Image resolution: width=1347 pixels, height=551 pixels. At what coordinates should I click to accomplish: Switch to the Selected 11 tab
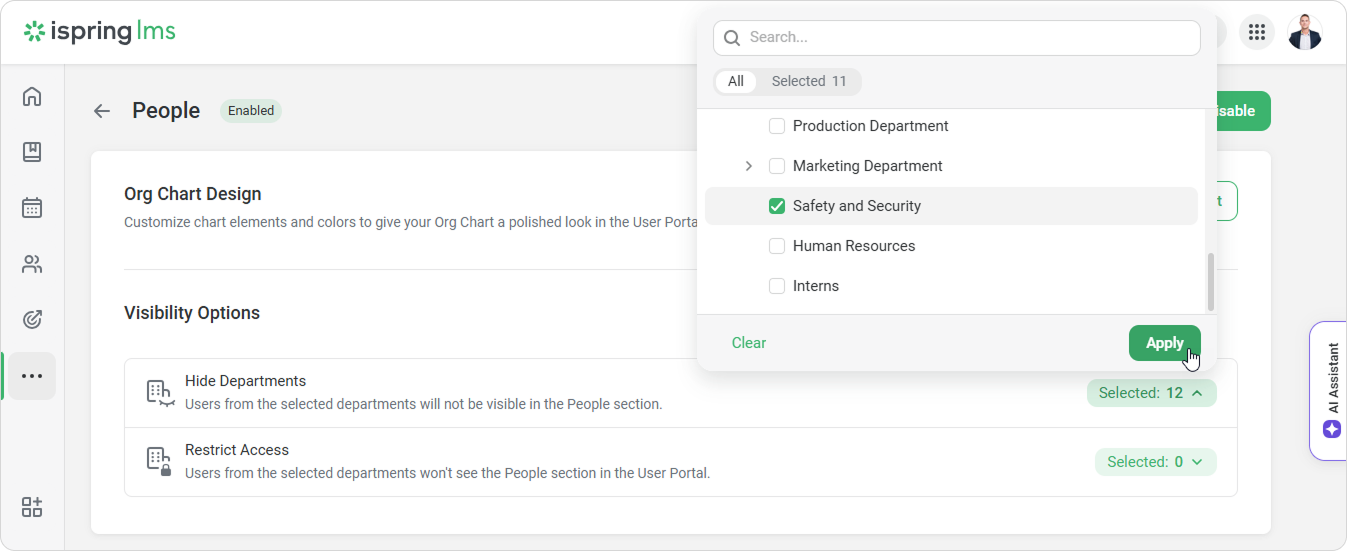pyautogui.click(x=808, y=82)
